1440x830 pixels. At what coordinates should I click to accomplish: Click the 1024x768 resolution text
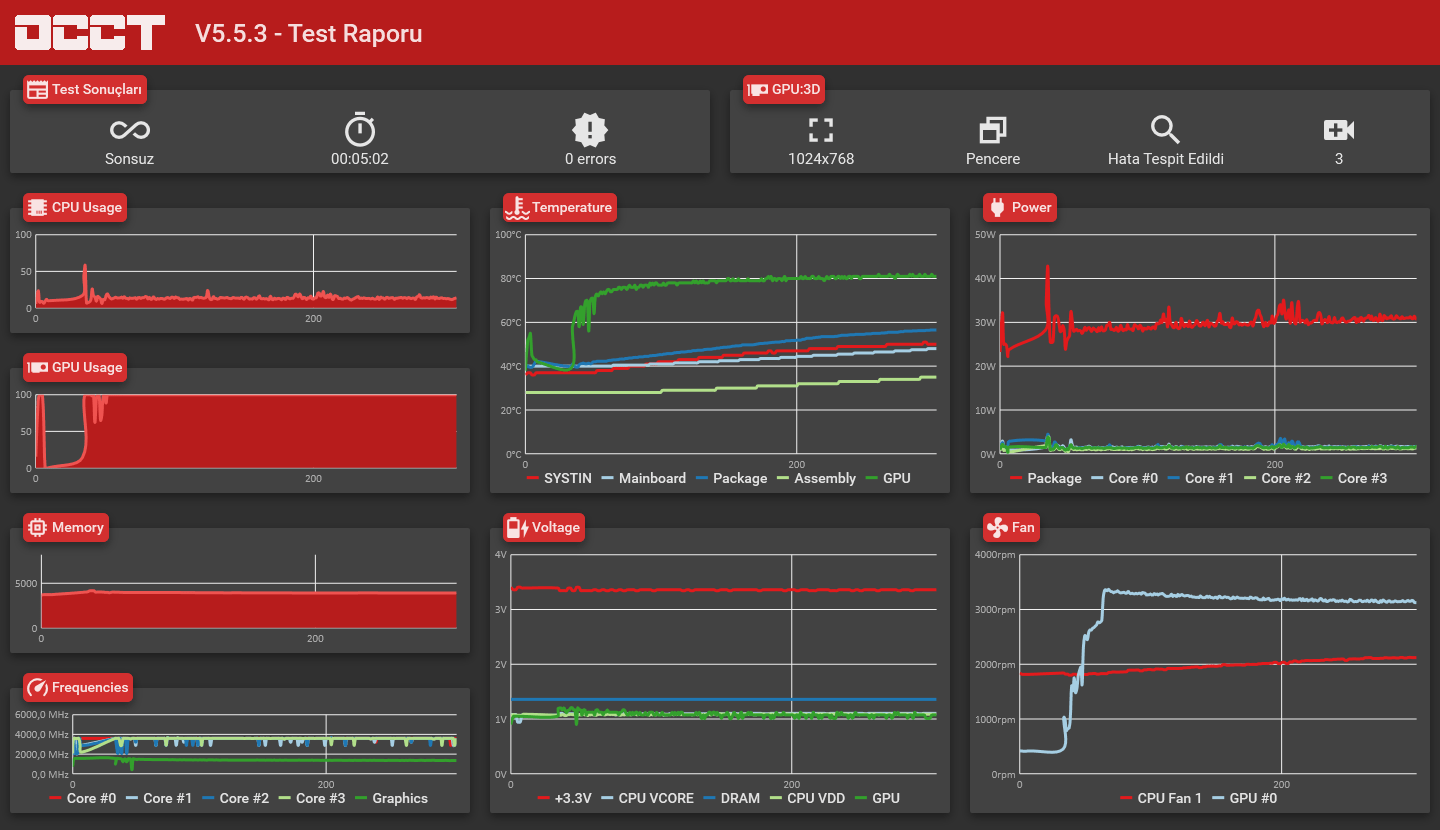point(821,159)
